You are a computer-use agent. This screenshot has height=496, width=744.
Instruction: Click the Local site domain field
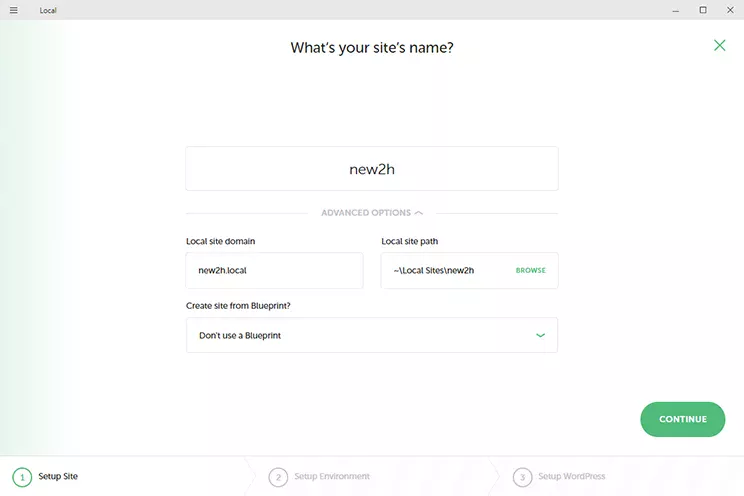274,271
